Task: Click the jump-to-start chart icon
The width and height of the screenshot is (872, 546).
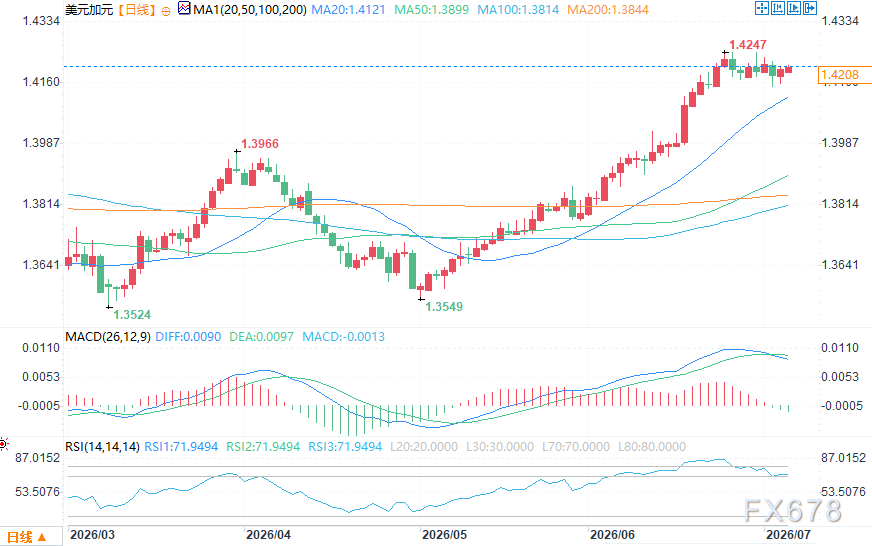Action: pos(778,8)
